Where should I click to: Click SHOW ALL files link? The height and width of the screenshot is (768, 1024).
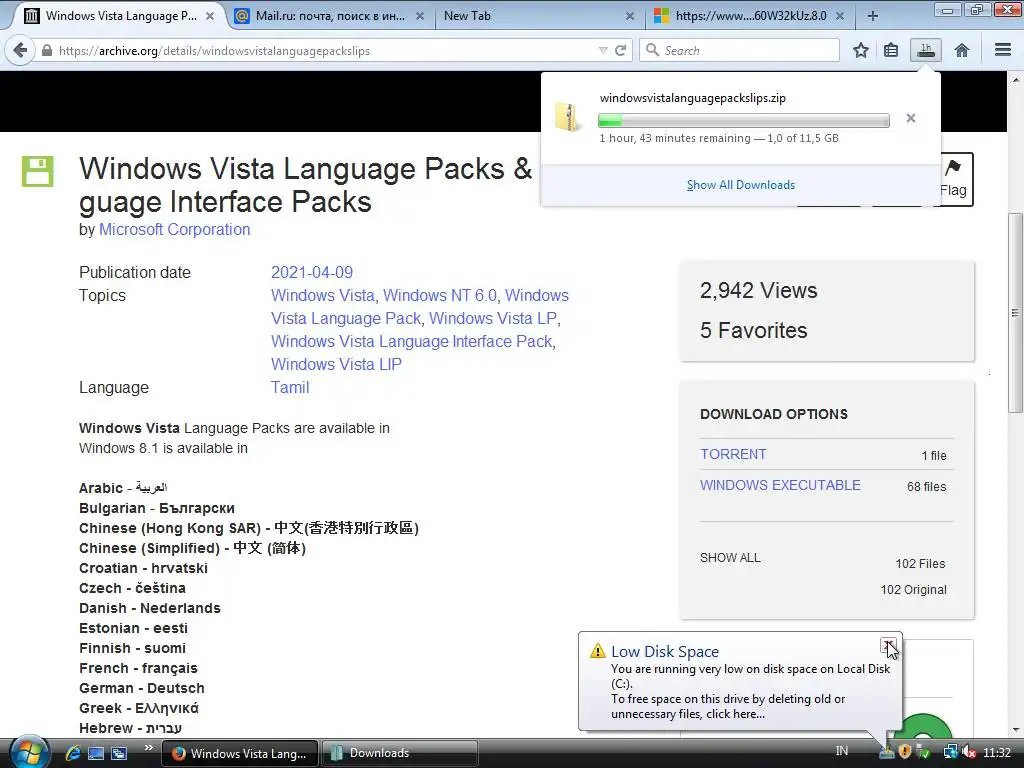730,558
